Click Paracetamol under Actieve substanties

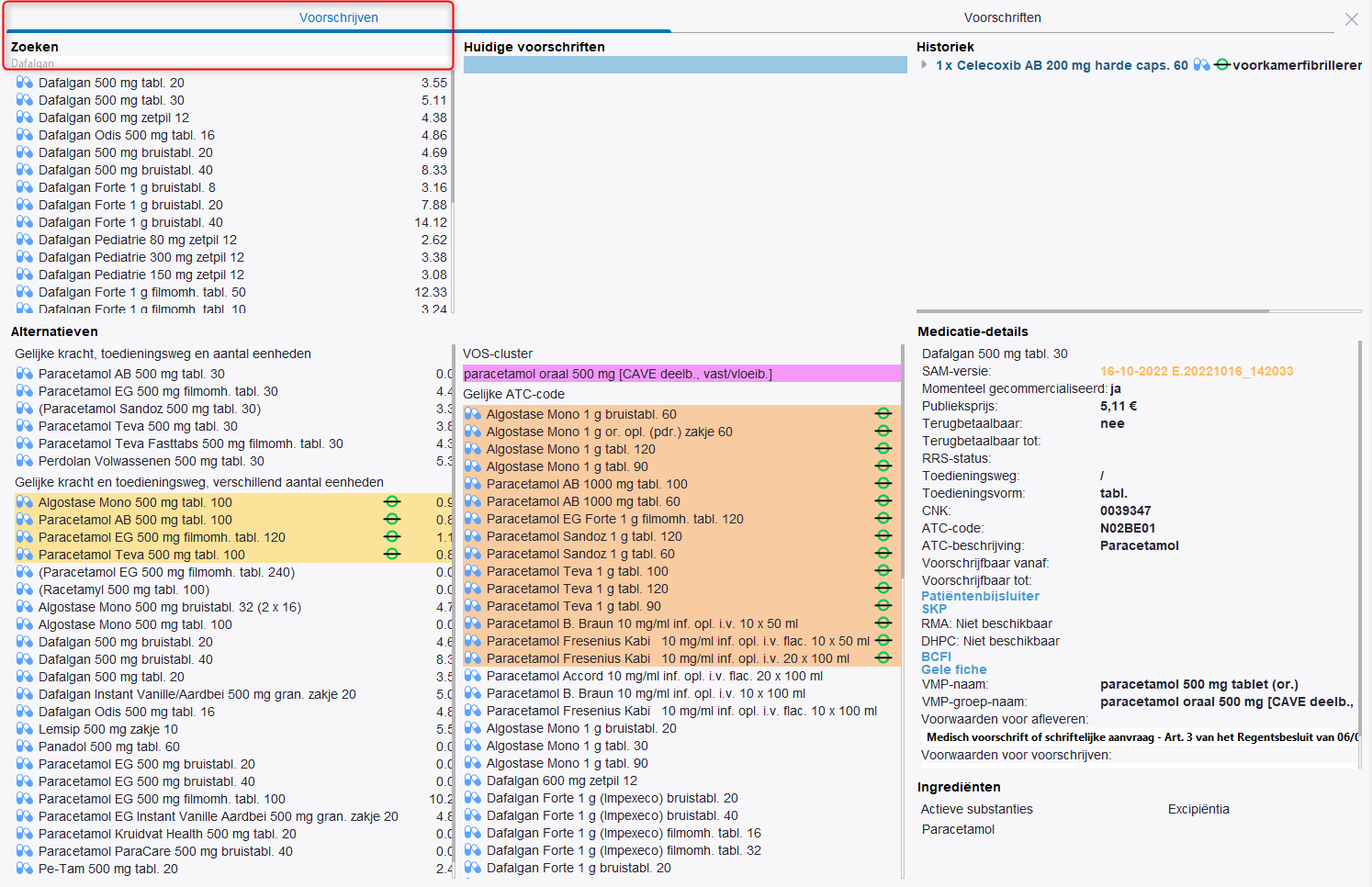coord(958,829)
